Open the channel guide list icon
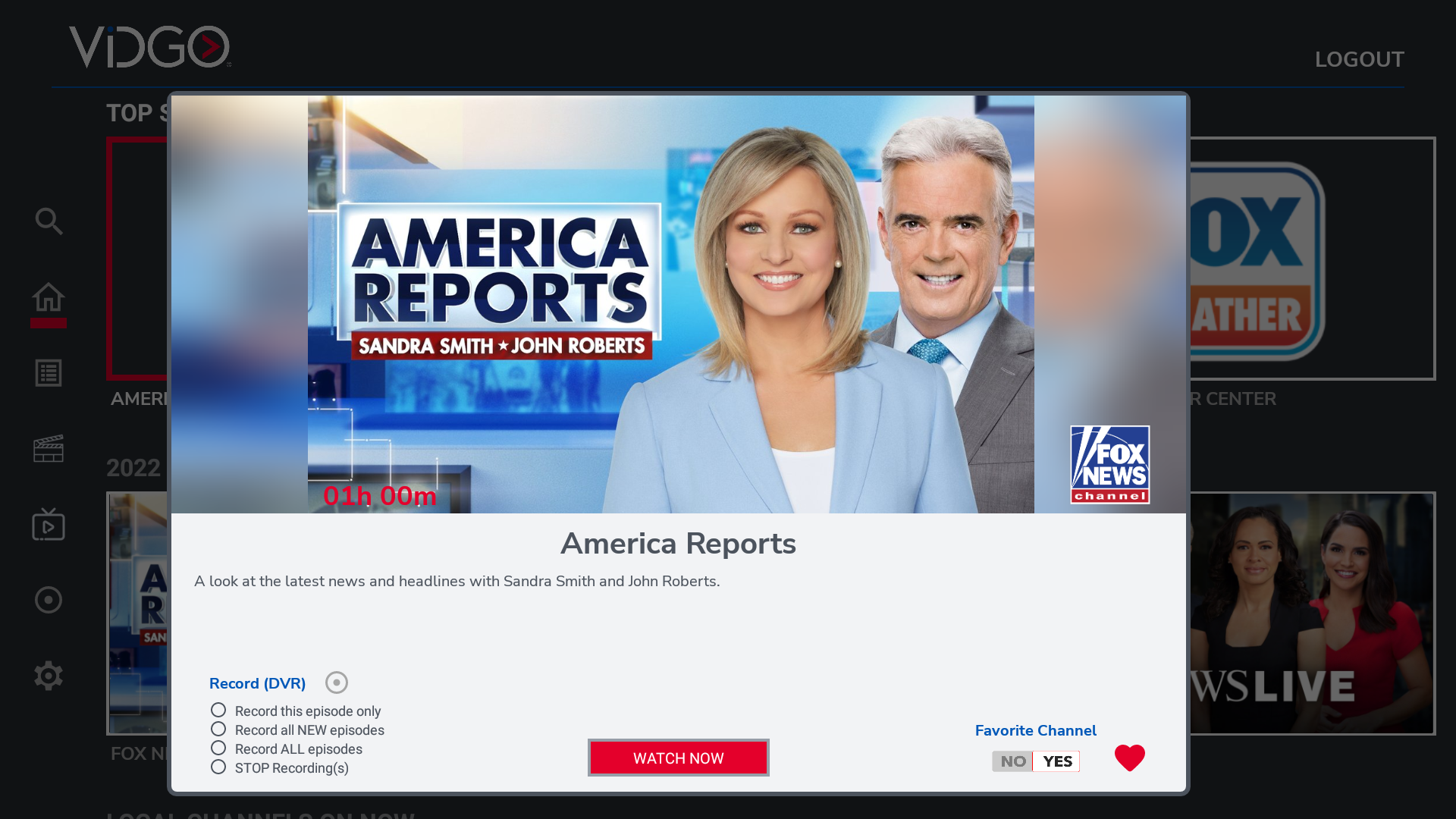The image size is (1456, 819). tap(49, 373)
